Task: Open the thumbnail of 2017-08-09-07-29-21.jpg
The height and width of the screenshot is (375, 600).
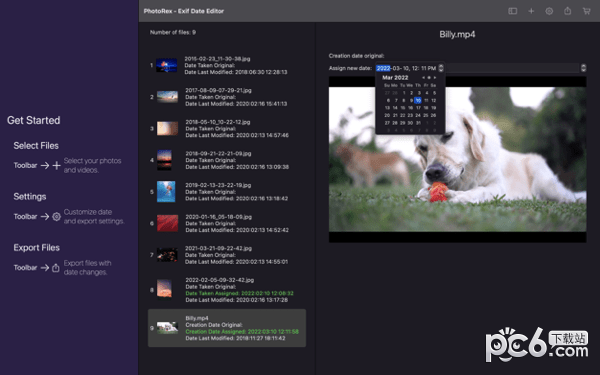Action: click(x=167, y=97)
